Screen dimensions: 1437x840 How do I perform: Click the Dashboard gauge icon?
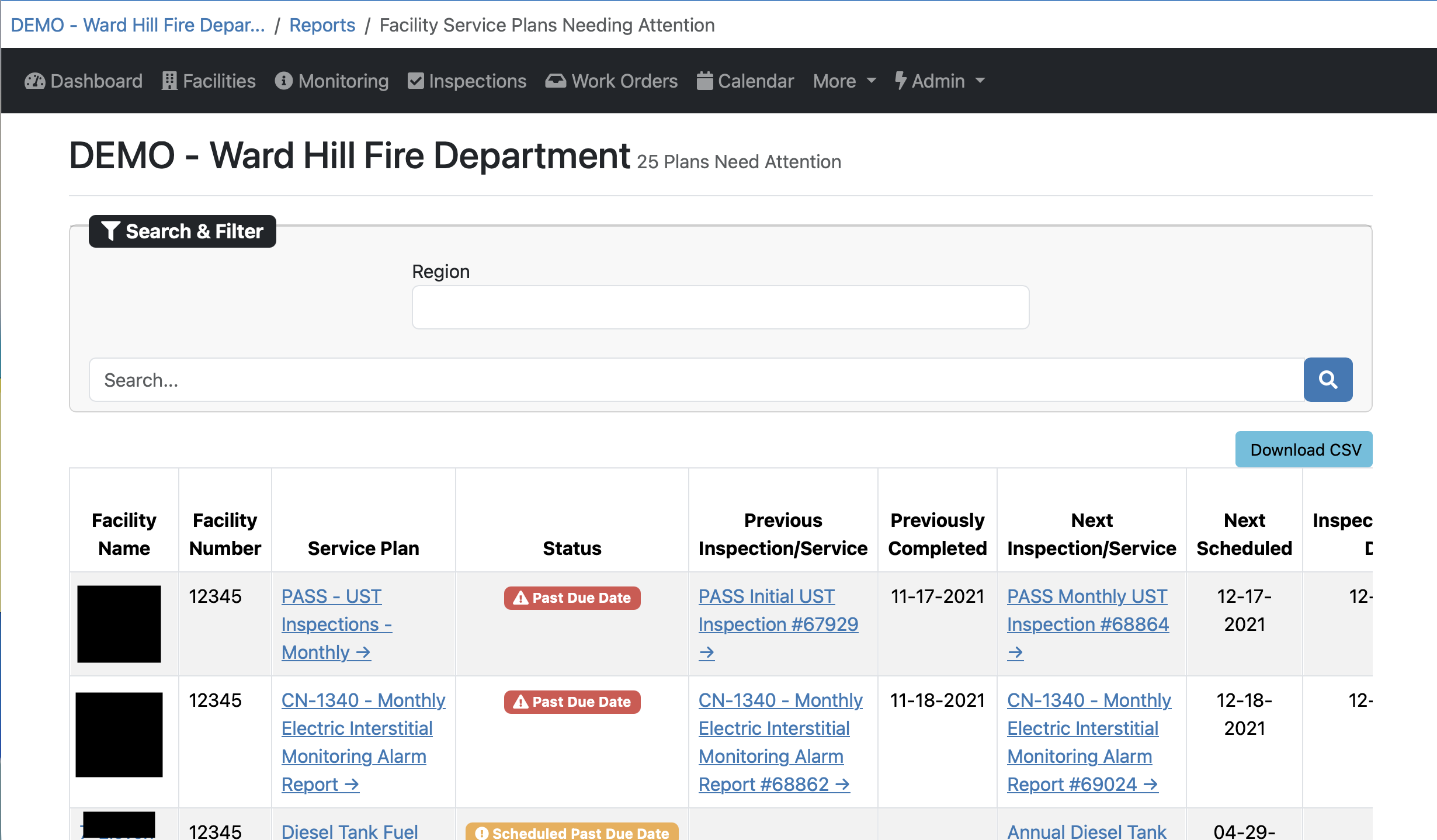tap(34, 81)
